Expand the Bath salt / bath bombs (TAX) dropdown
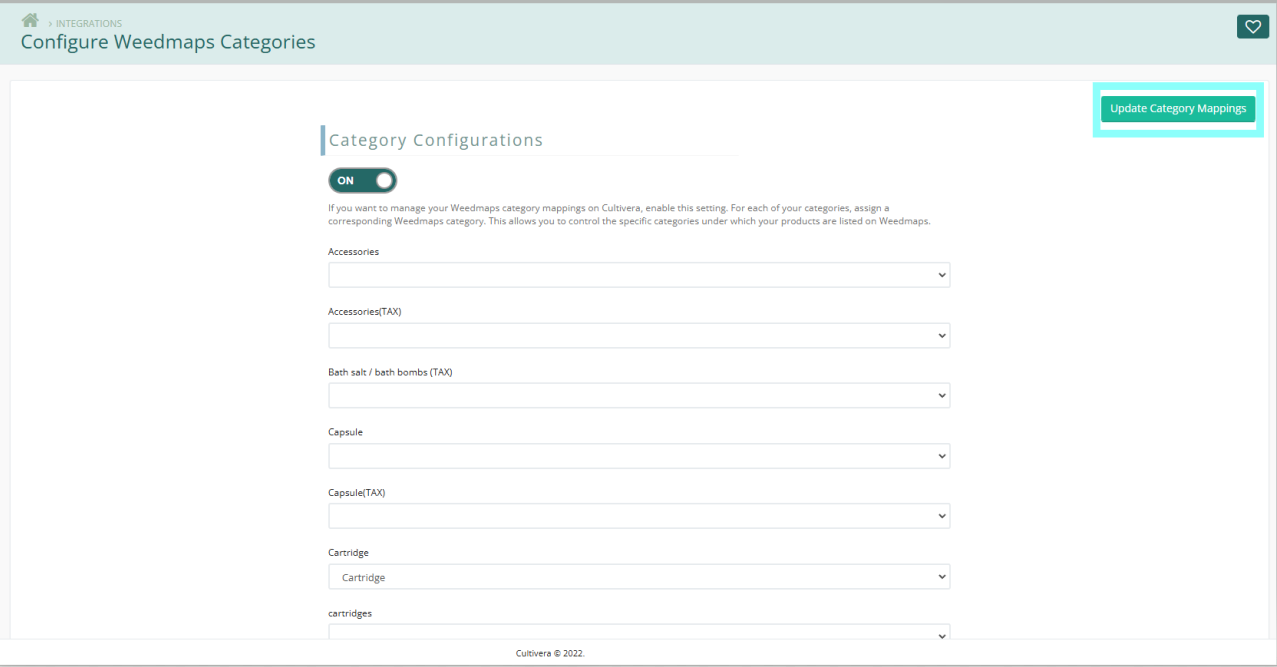This screenshot has height=667, width=1277. (639, 395)
